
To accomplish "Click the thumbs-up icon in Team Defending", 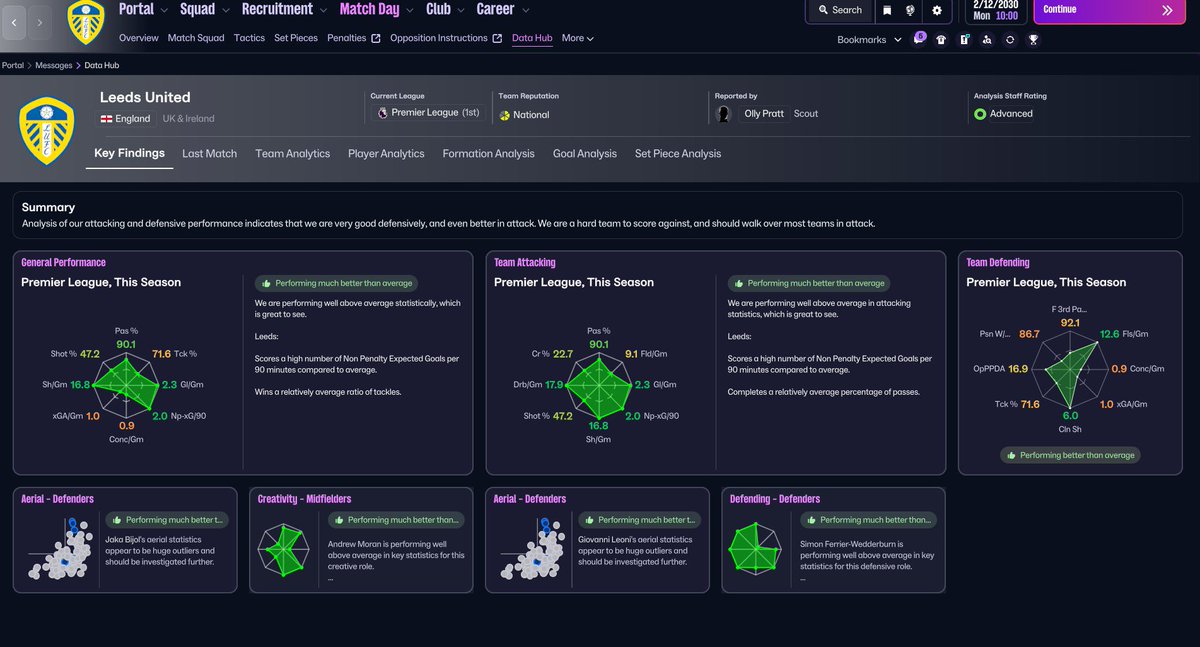I will tap(1012, 455).
